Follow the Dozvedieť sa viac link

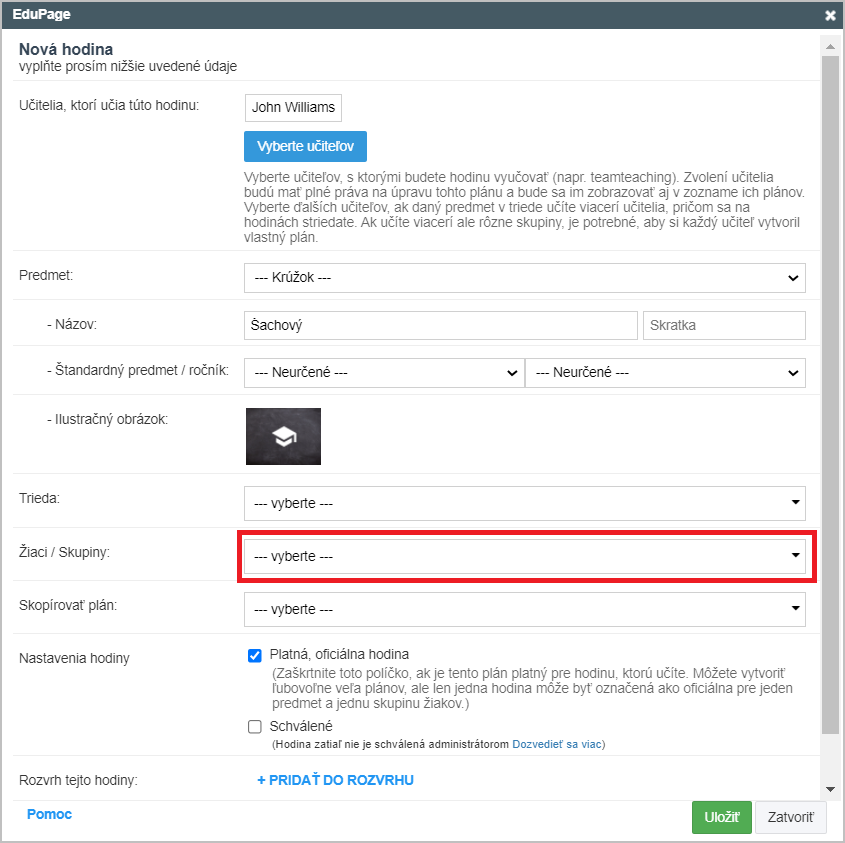tap(556, 744)
